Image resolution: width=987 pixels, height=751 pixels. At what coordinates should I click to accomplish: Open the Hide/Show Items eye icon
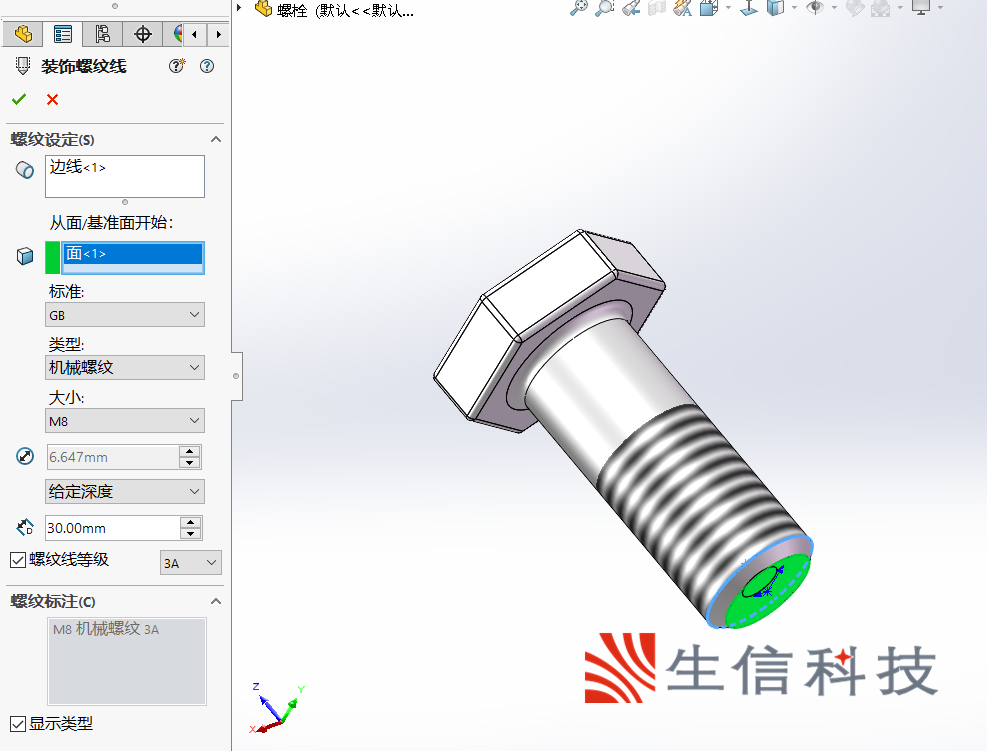(816, 8)
